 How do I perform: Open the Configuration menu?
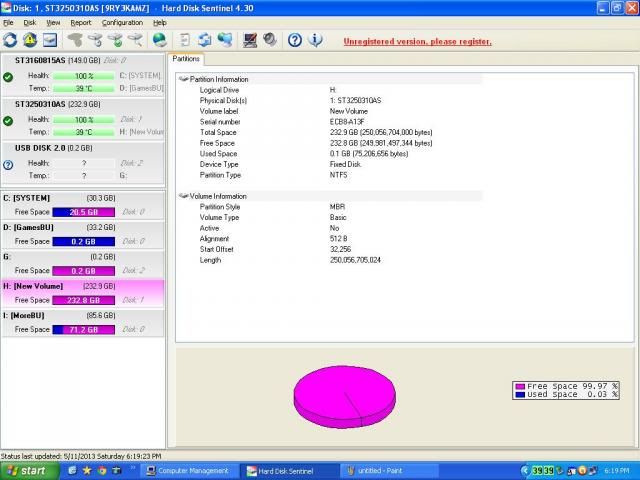click(122, 22)
